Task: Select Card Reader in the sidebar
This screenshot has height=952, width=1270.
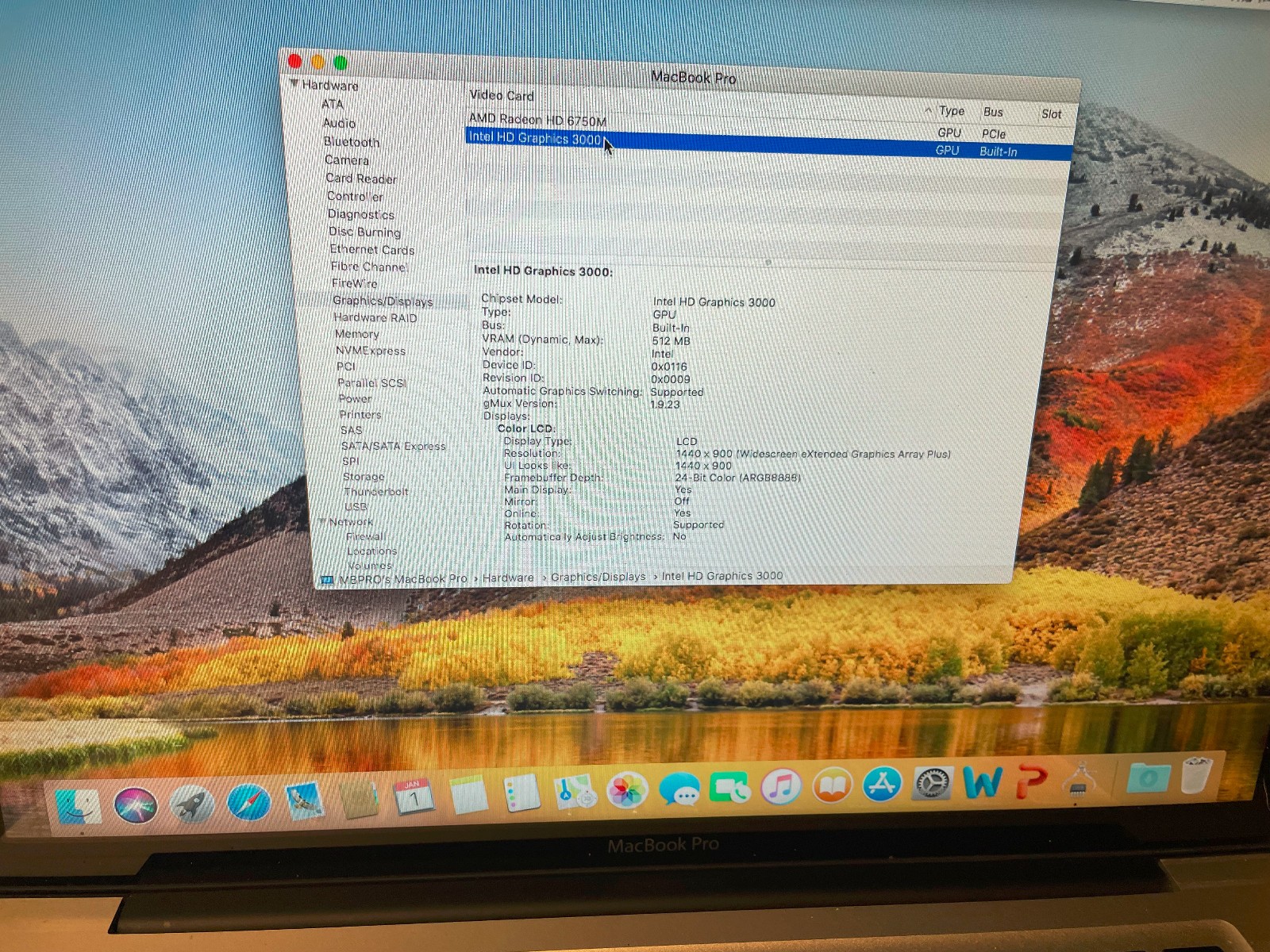Action: (x=361, y=178)
